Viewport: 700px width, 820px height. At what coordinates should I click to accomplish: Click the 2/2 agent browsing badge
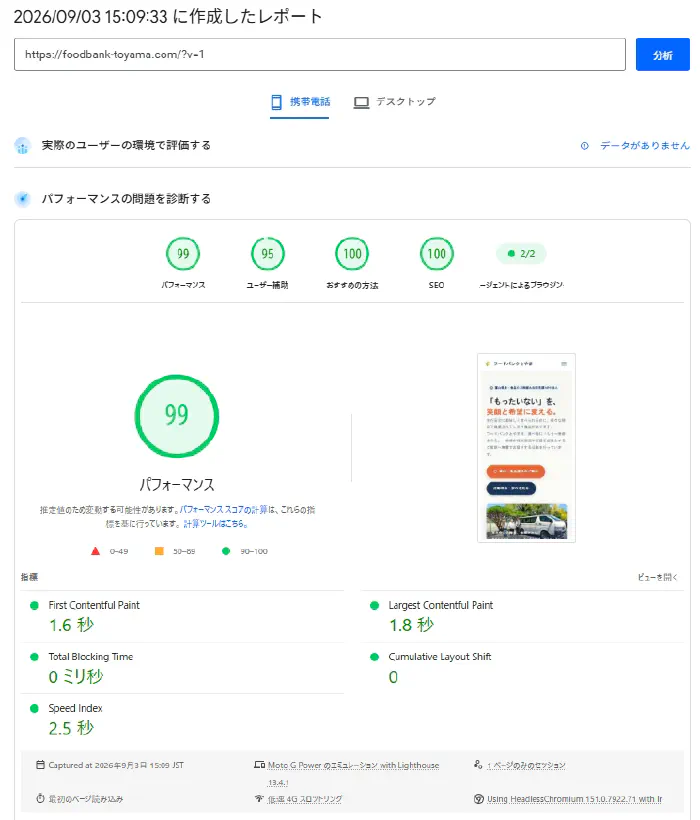pos(521,254)
